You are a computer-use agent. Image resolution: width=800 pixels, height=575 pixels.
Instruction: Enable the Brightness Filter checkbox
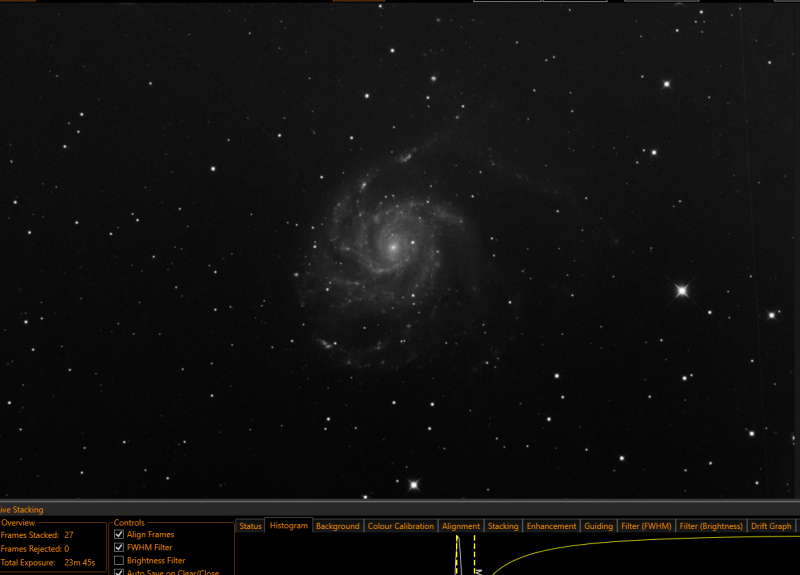(x=119, y=560)
